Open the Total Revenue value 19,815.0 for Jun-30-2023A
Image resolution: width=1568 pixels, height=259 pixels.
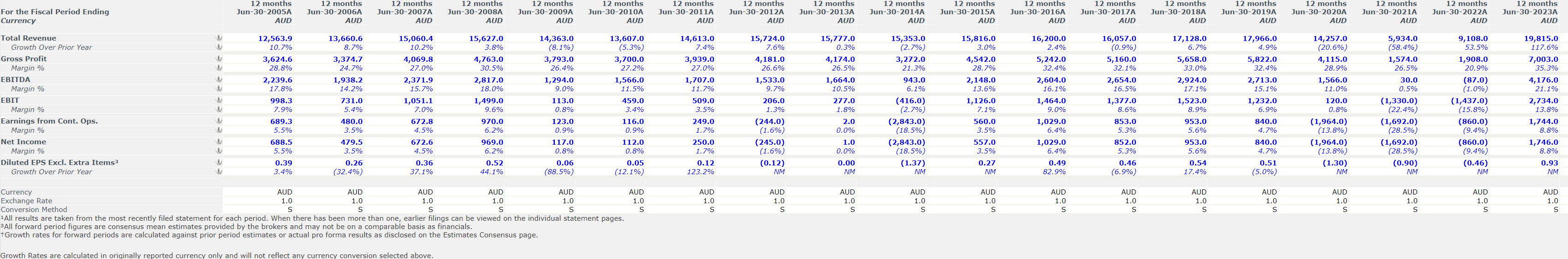[x=1541, y=38]
